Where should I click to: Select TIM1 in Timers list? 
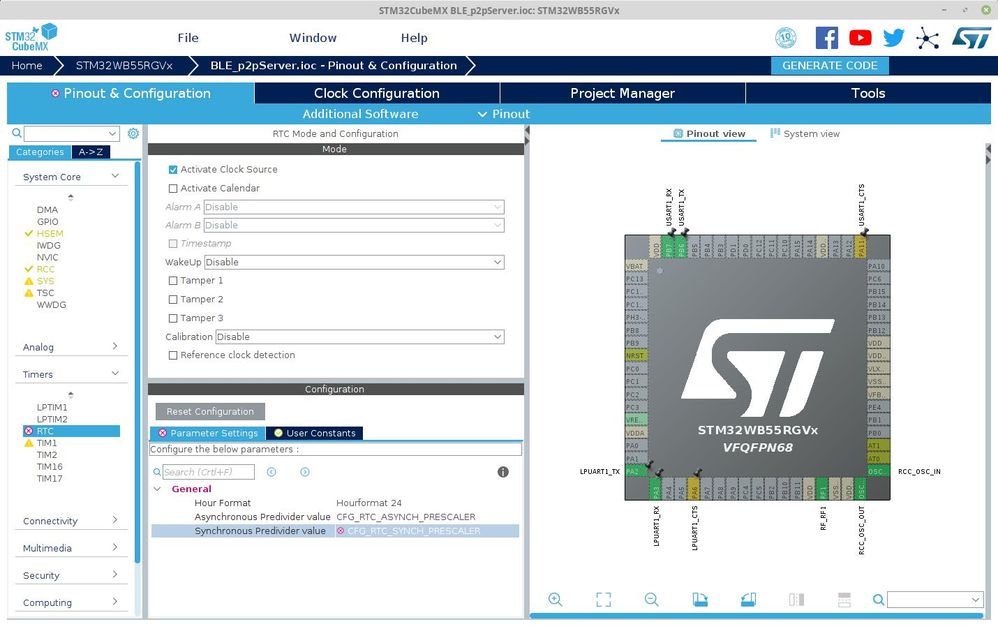[x=46, y=443]
